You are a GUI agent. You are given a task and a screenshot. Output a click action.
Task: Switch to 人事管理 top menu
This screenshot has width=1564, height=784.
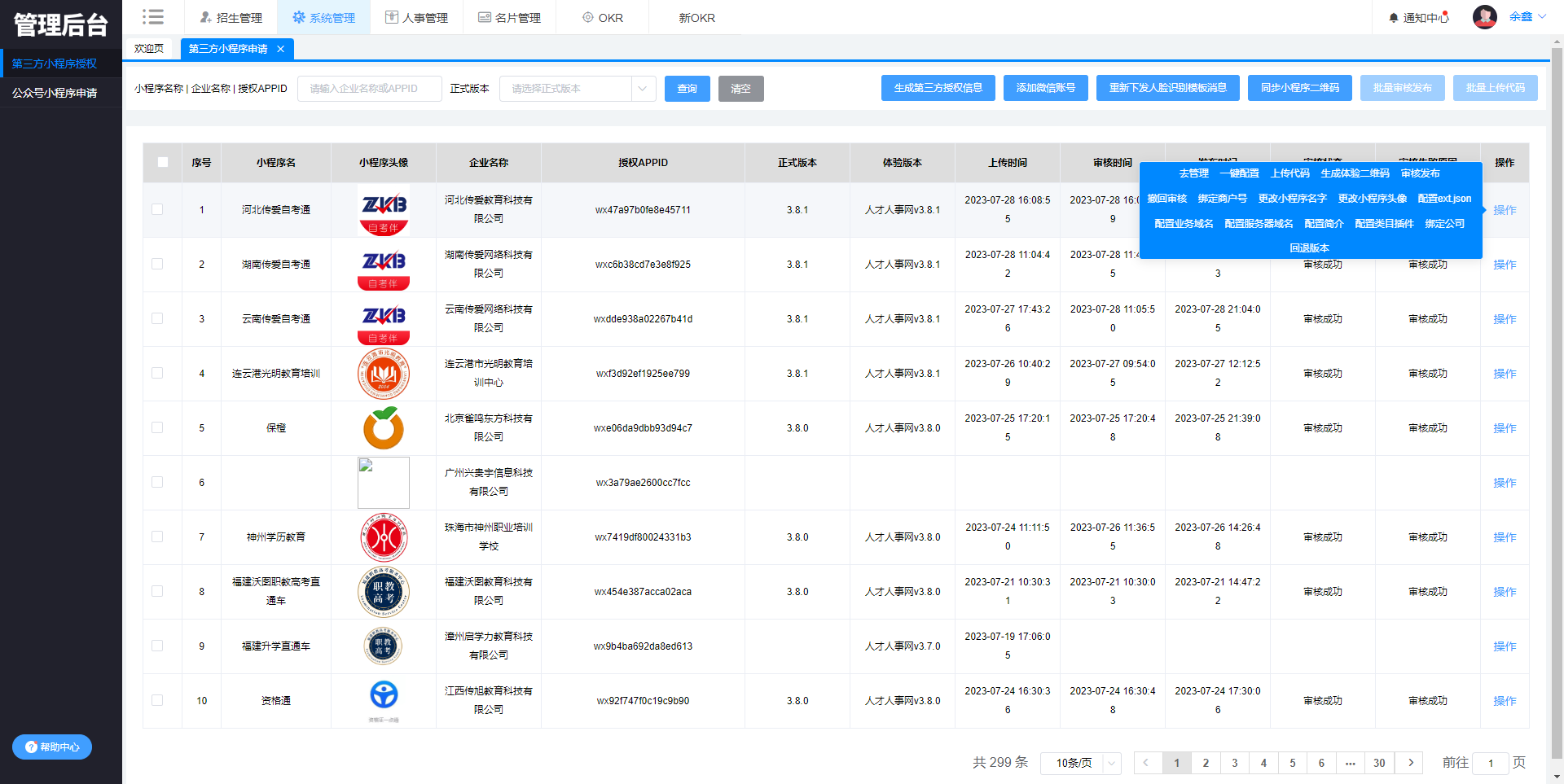coord(416,18)
